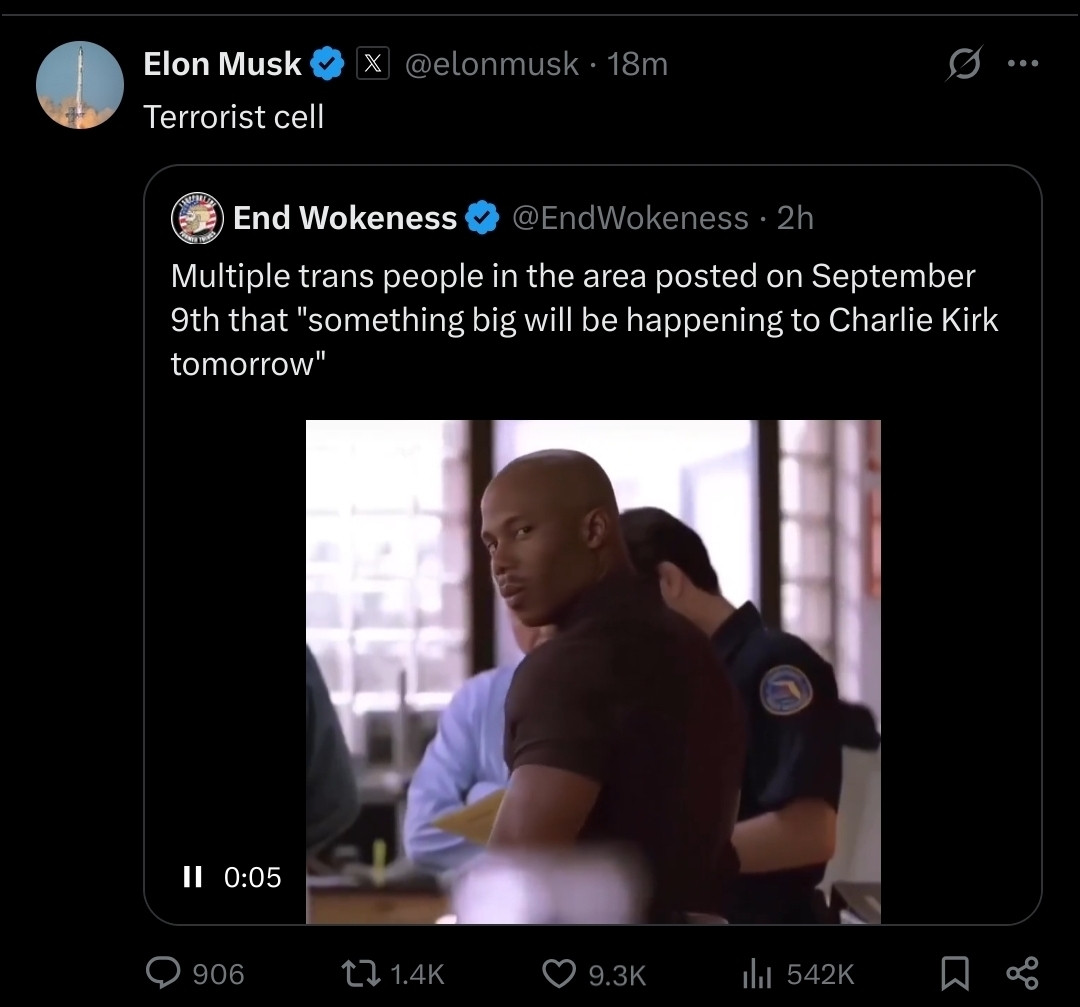Open Elon Musk's rocket profile picture
This screenshot has height=1007, width=1080.
pyautogui.click(x=80, y=85)
